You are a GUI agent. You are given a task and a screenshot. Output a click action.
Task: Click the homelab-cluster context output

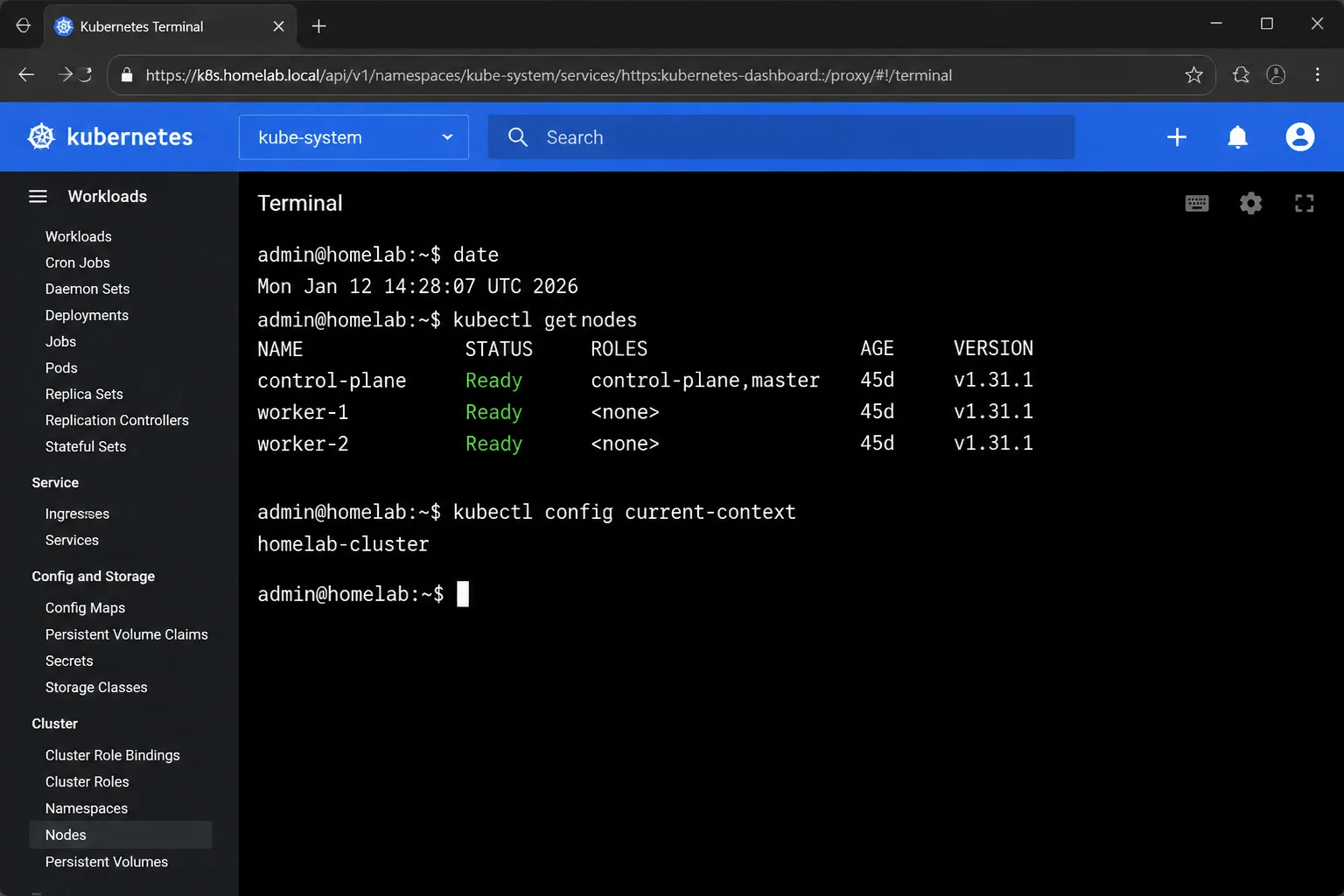(343, 544)
